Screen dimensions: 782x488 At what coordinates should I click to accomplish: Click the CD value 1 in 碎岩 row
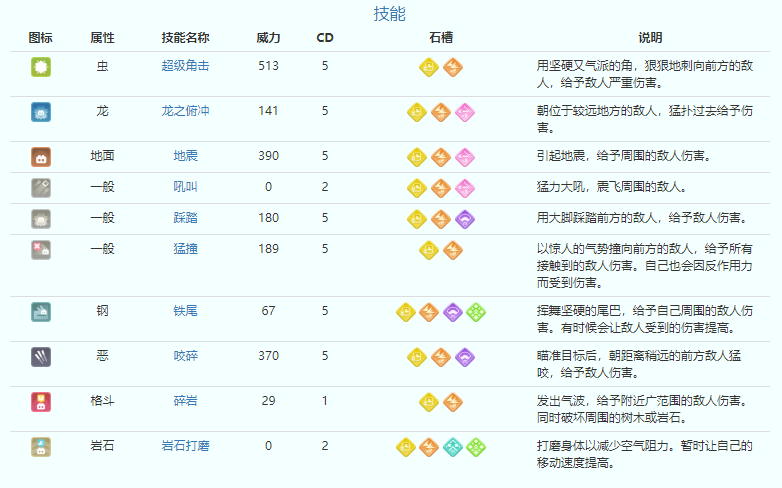[325, 401]
